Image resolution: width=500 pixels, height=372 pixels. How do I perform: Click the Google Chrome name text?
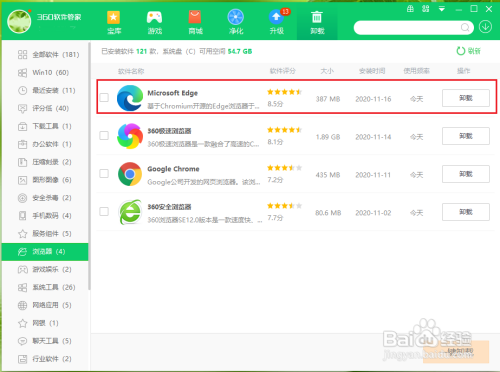[173, 169]
